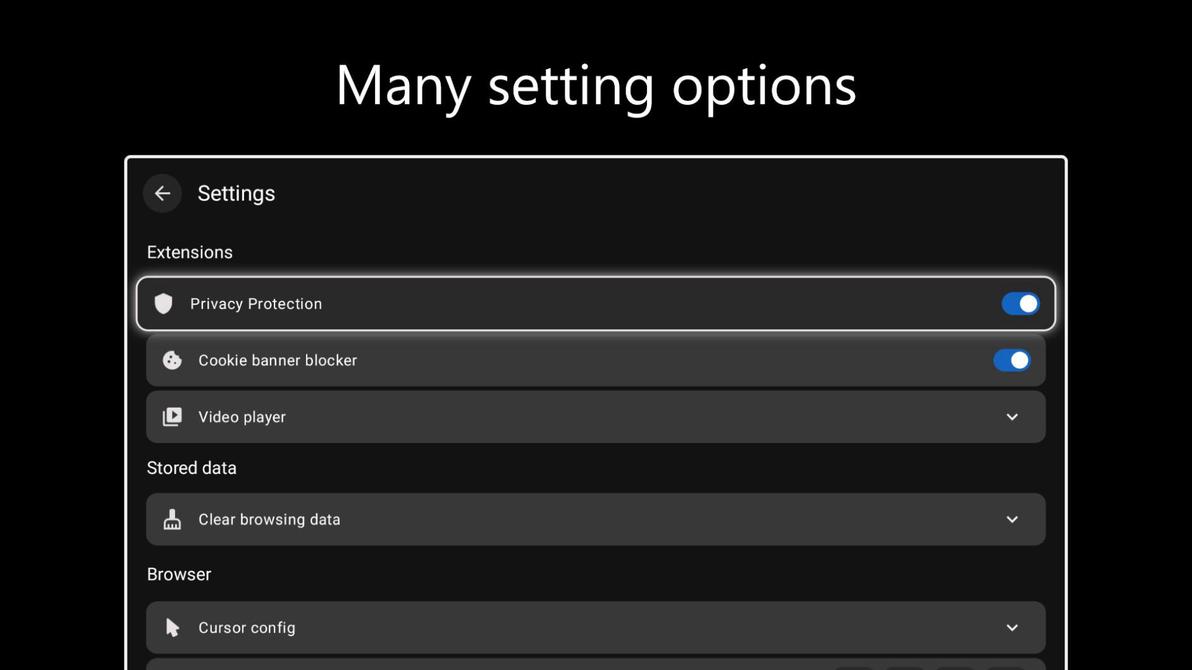Viewport: 1192px width, 670px height.
Task: Click the Stored data section heading
Action: coord(192,468)
